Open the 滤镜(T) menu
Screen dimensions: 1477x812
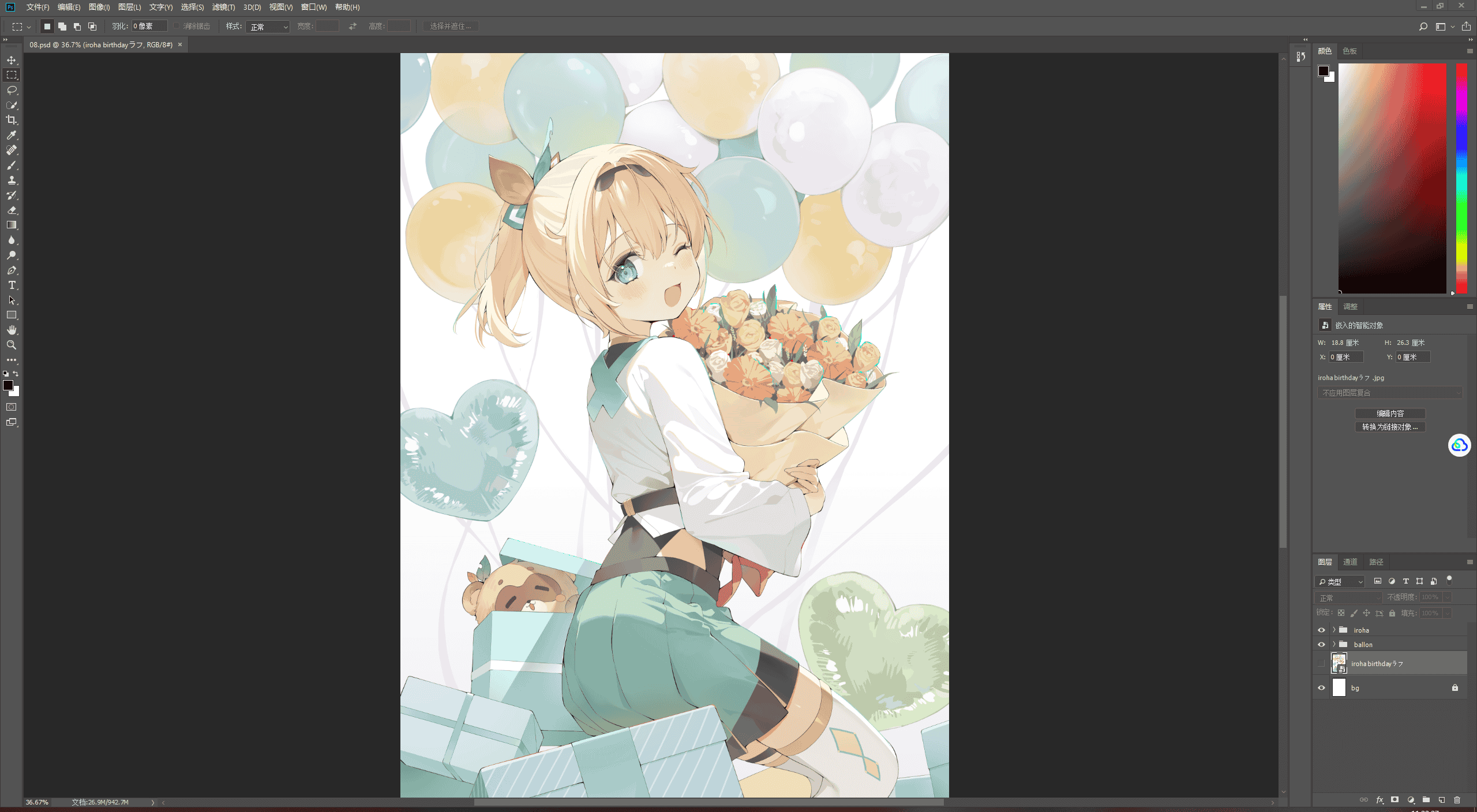(x=223, y=7)
